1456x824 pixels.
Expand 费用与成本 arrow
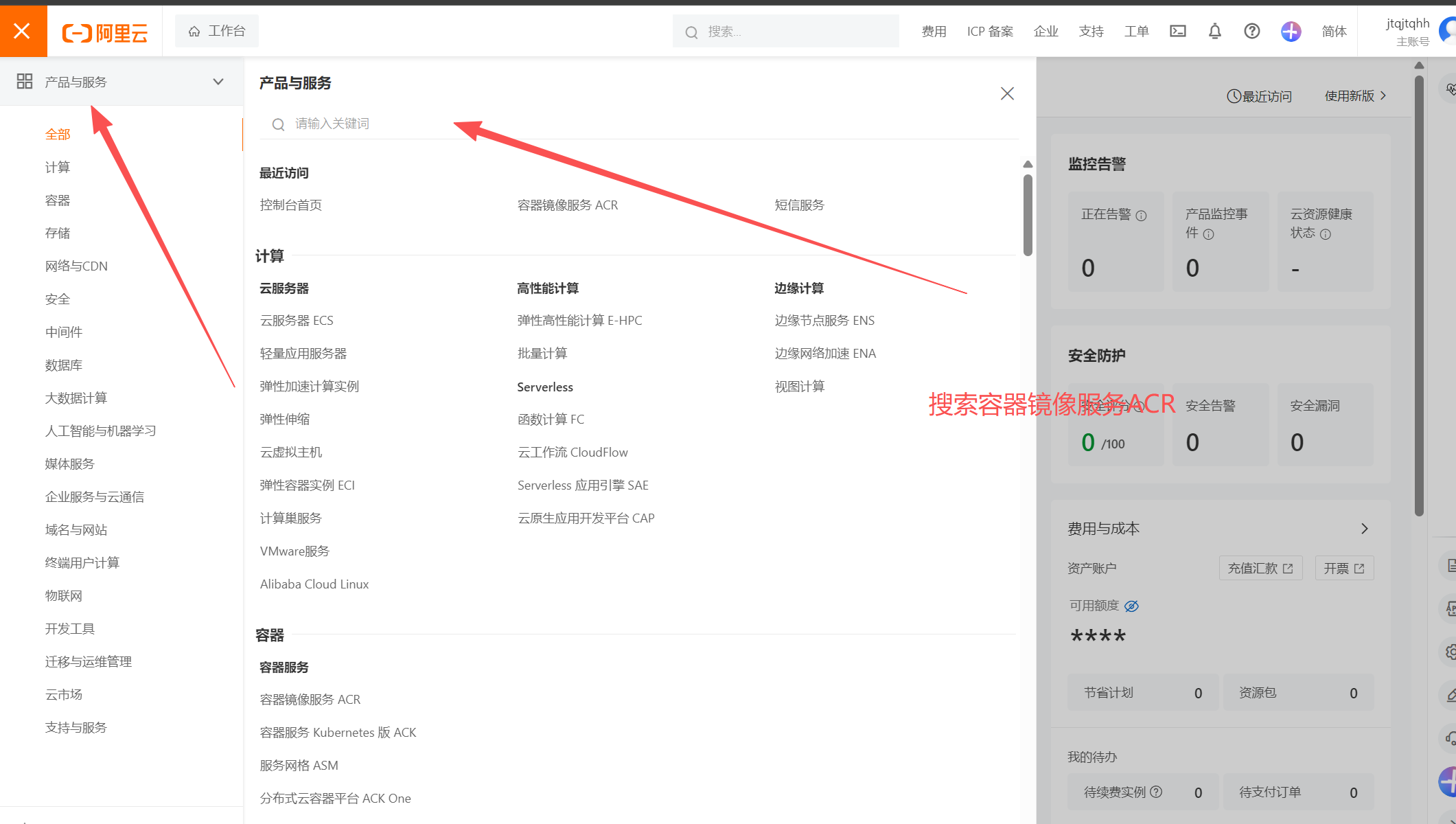1365,529
